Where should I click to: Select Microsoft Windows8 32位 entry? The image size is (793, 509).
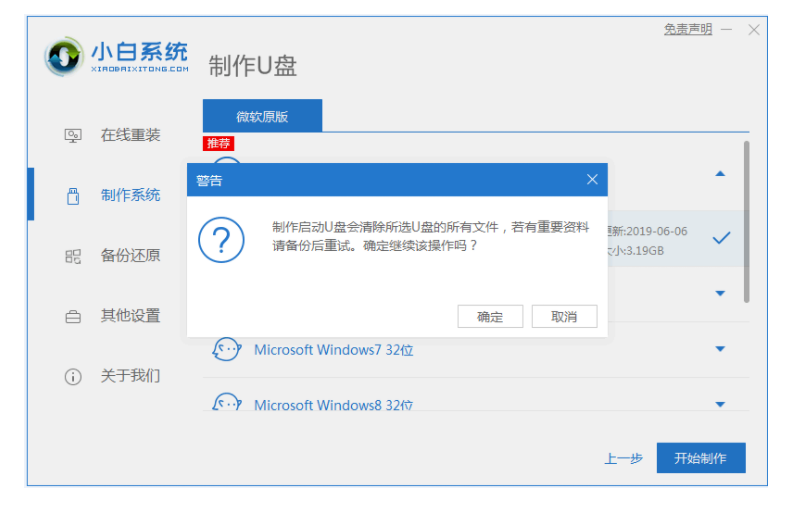[x=333, y=405]
